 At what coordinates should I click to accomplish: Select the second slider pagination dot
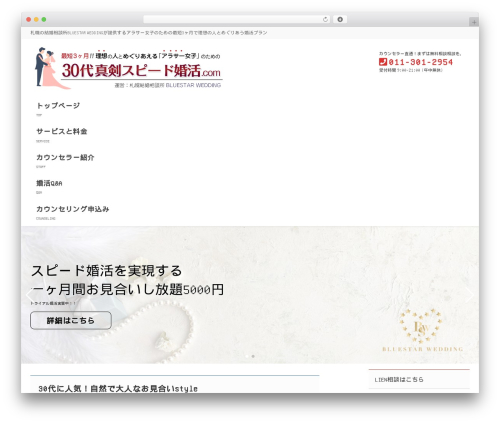tap(253, 356)
